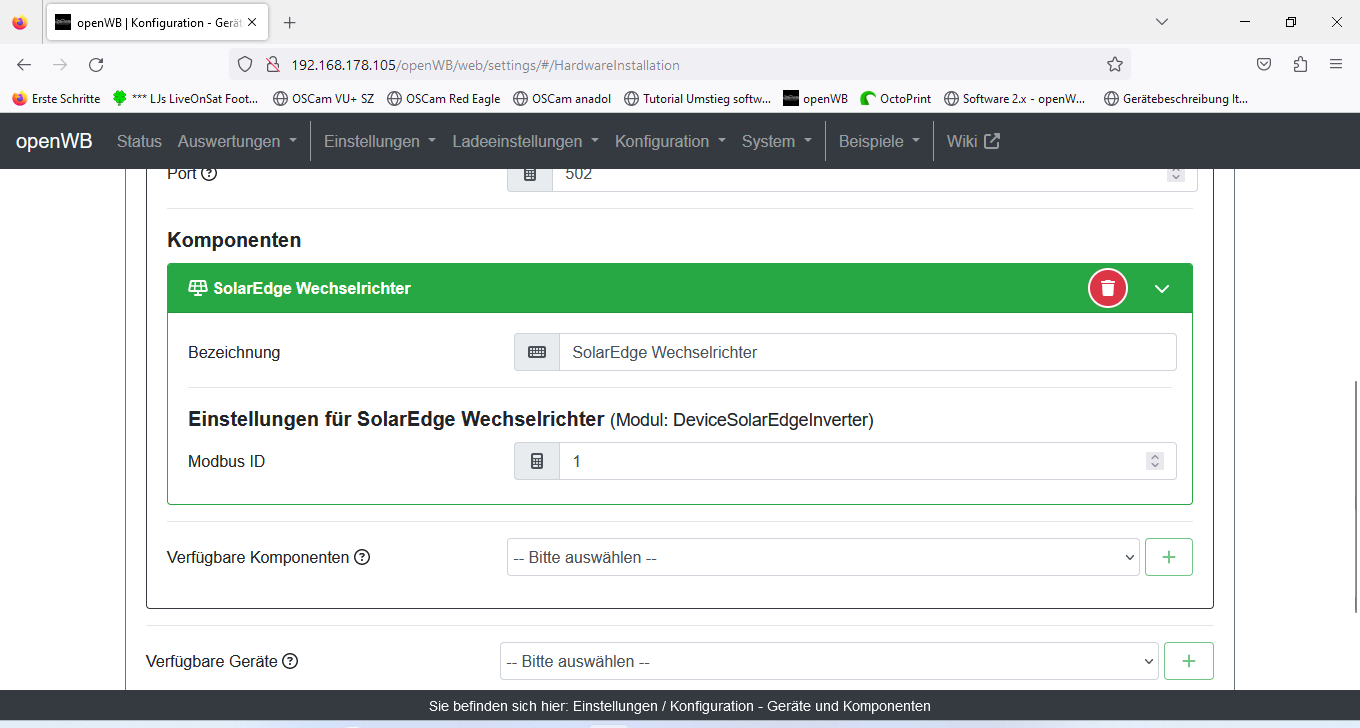Open Firefox View from the title bar
This screenshot has width=1360, height=728.
20,22
